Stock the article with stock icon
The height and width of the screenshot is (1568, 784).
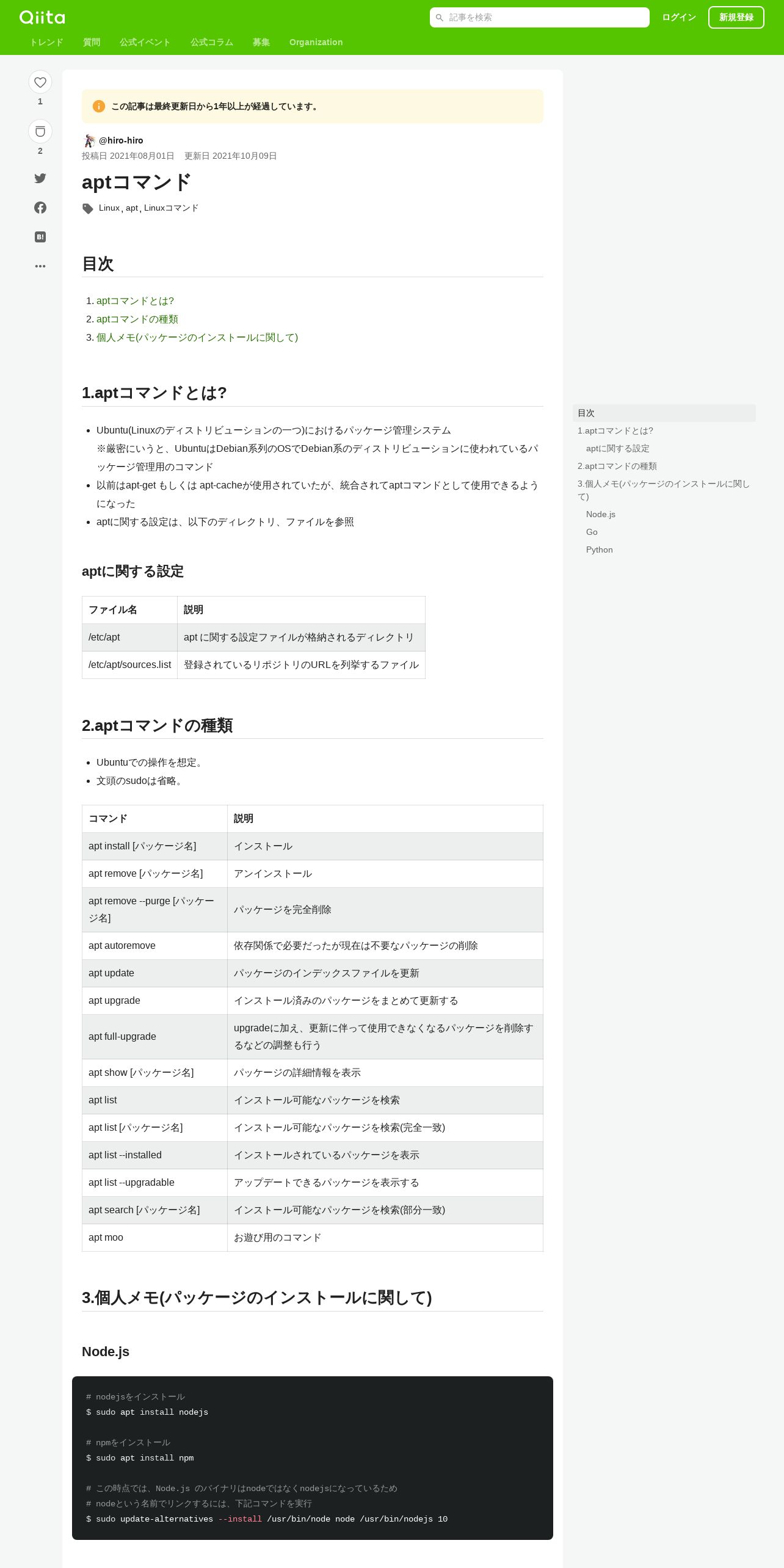coord(40,131)
